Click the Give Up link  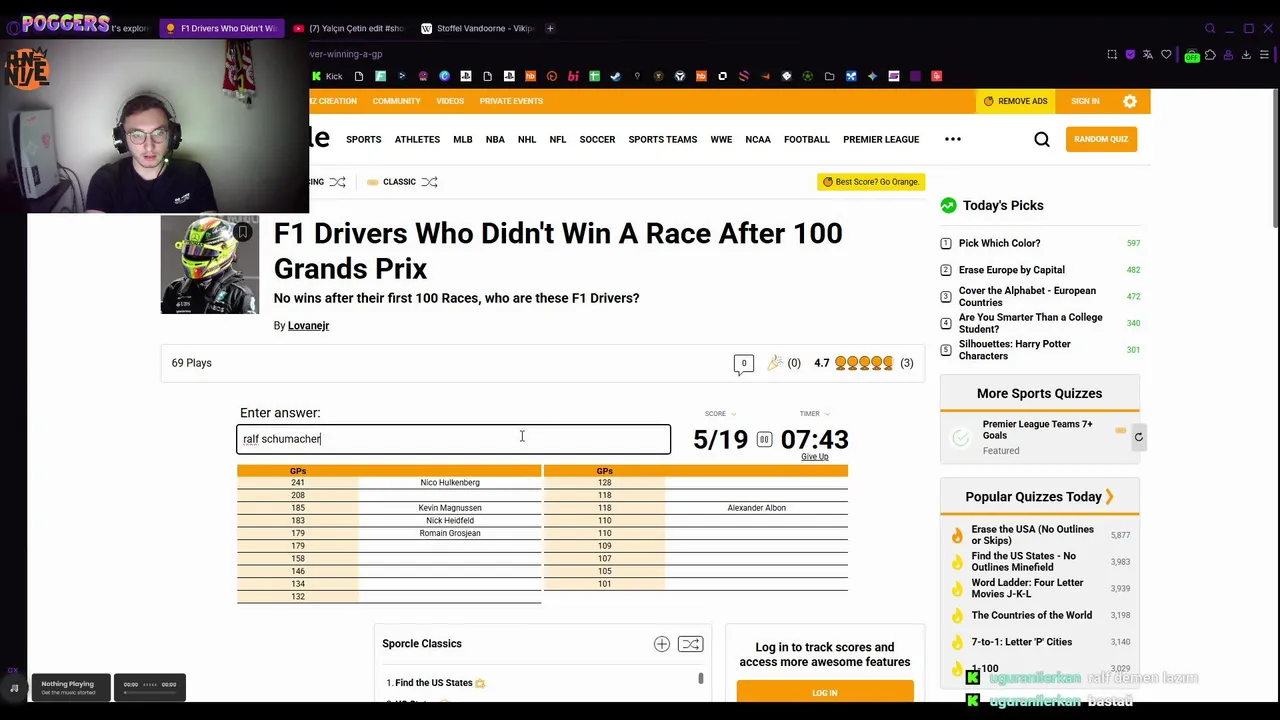click(815, 457)
